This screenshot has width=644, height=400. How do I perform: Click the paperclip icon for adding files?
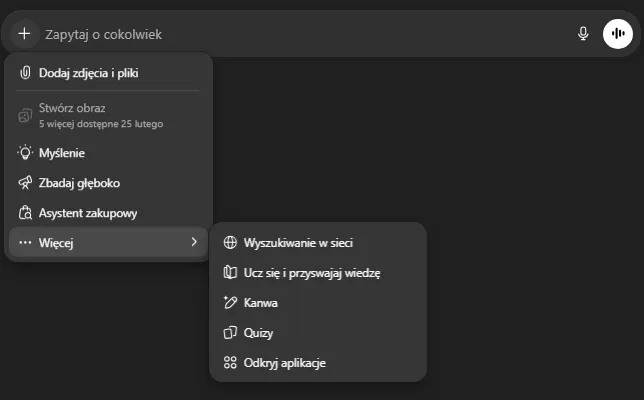(26, 72)
